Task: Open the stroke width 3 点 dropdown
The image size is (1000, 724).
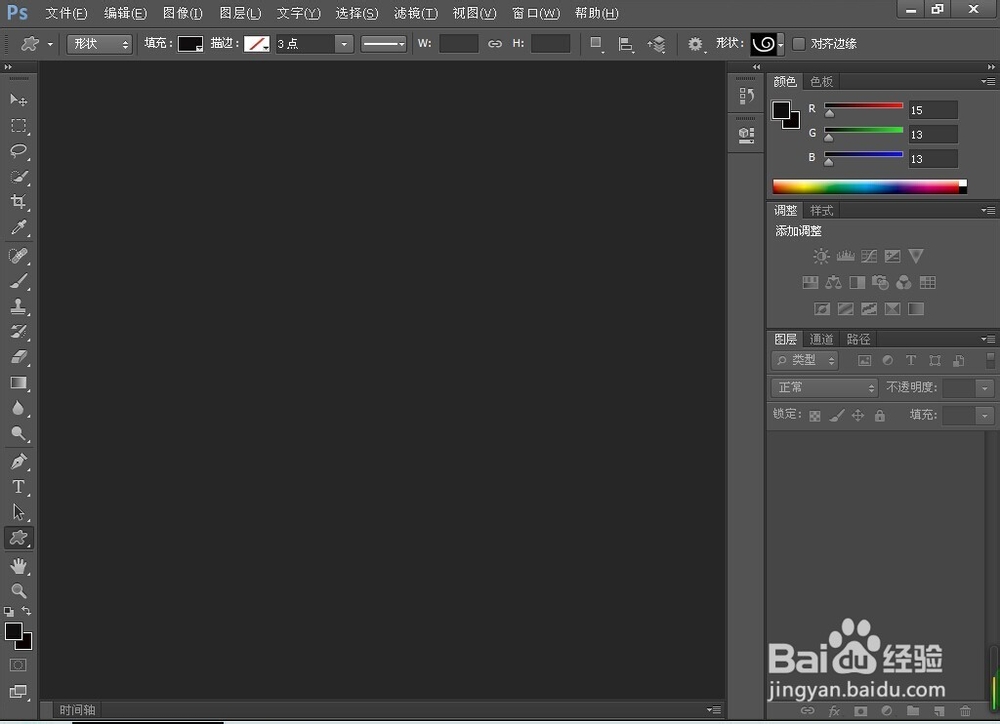Action: [344, 43]
